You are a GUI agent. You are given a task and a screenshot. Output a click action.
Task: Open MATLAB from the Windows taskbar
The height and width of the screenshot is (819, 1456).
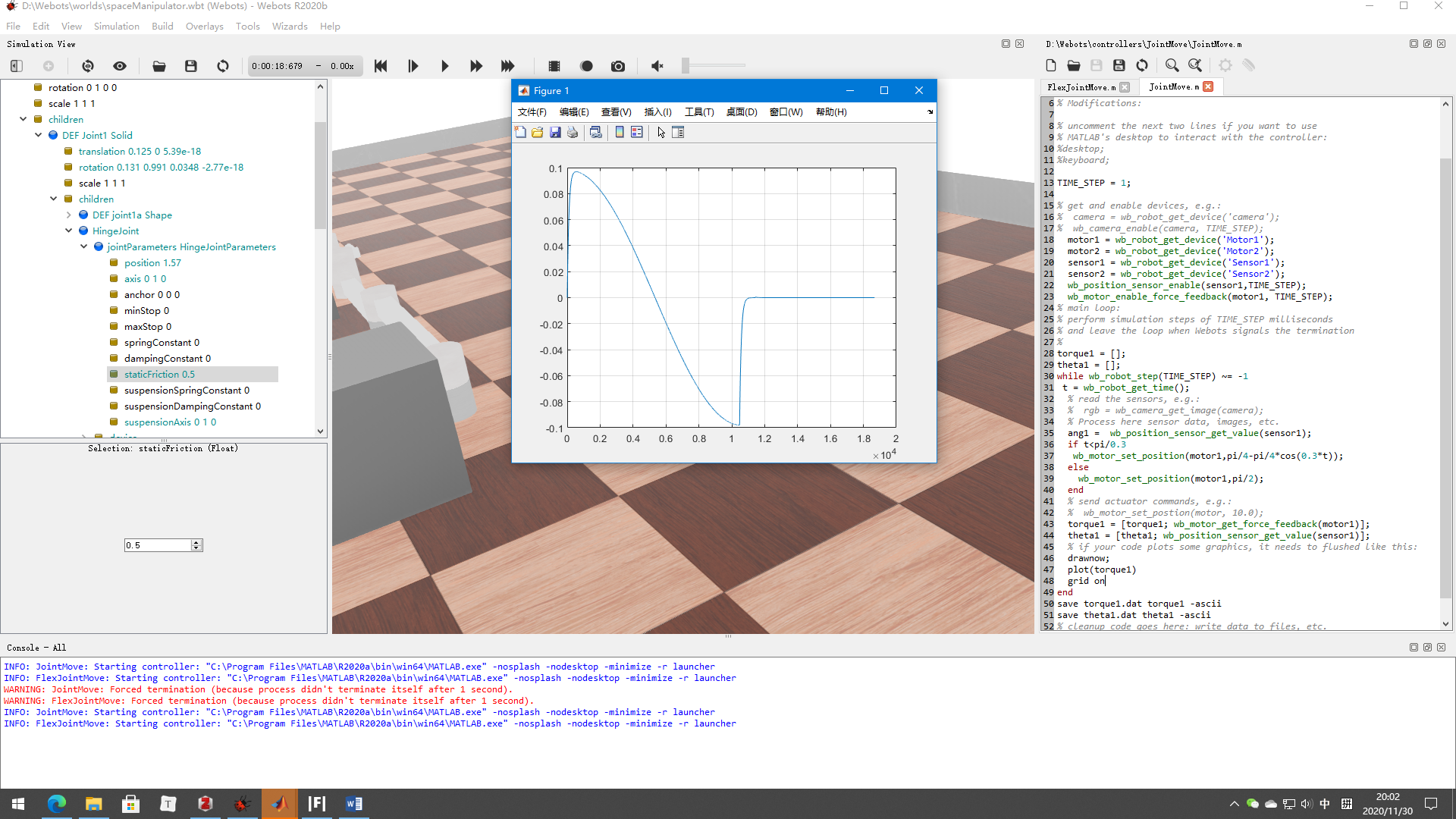[279, 804]
